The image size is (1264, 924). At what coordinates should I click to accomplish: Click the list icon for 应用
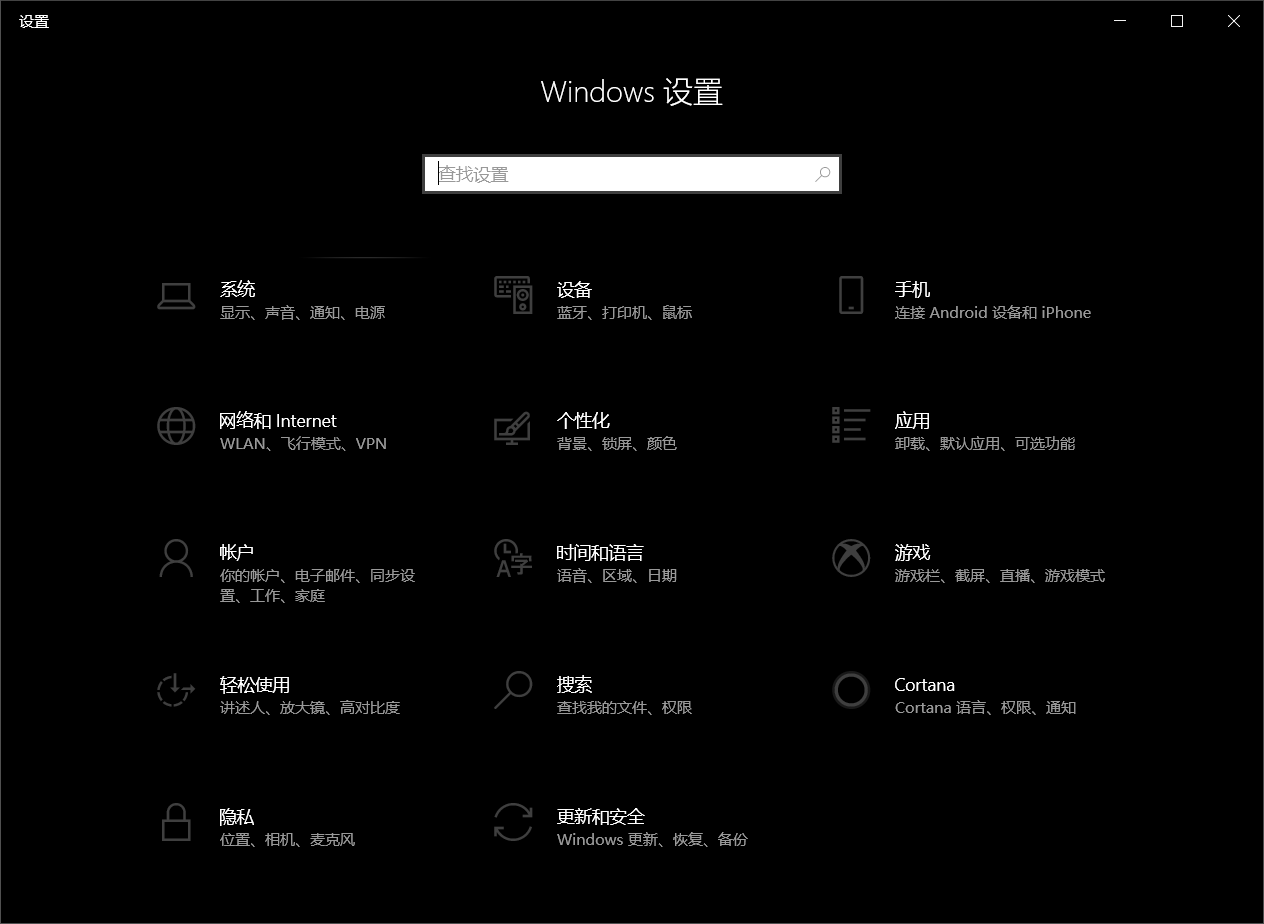850,425
